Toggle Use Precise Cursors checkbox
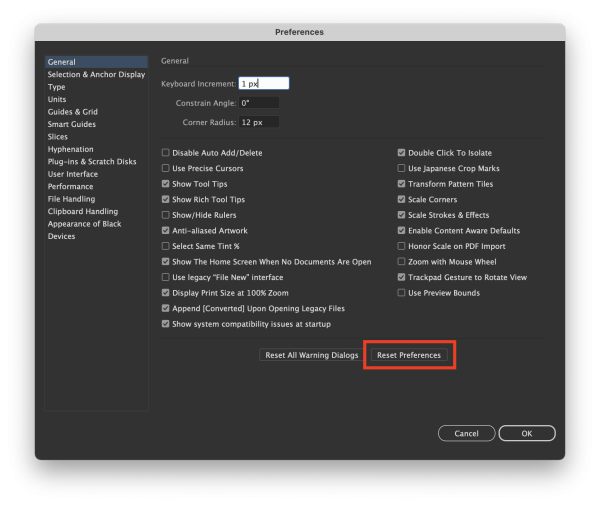Viewport: 600px width, 506px height. tap(166, 169)
